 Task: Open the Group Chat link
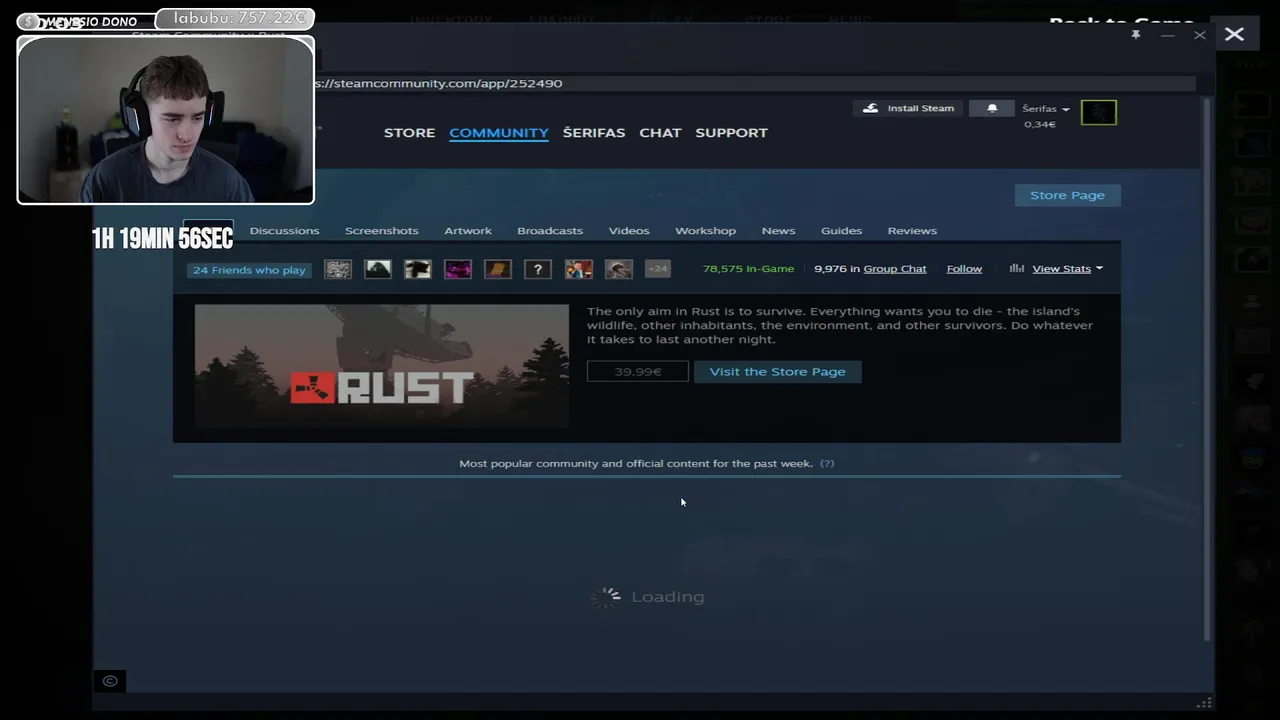click(x=895, y=268)
